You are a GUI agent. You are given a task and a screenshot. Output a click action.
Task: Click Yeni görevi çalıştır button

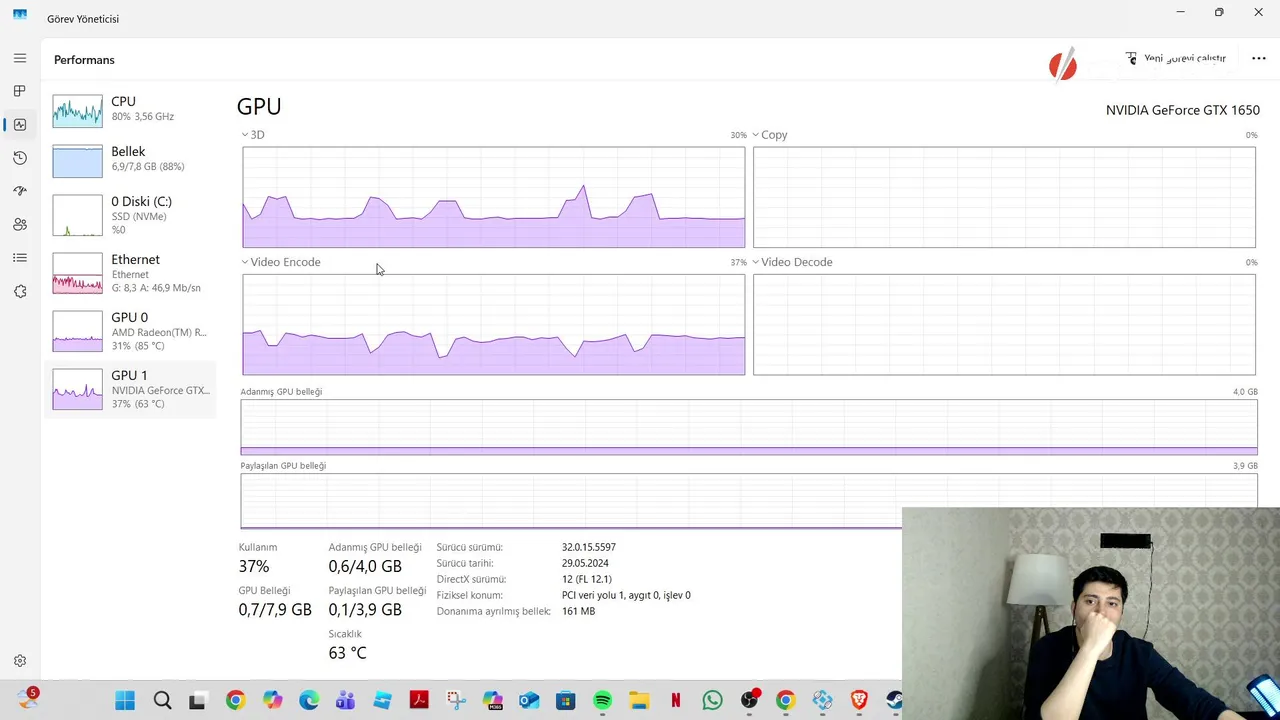(1176, 58)
